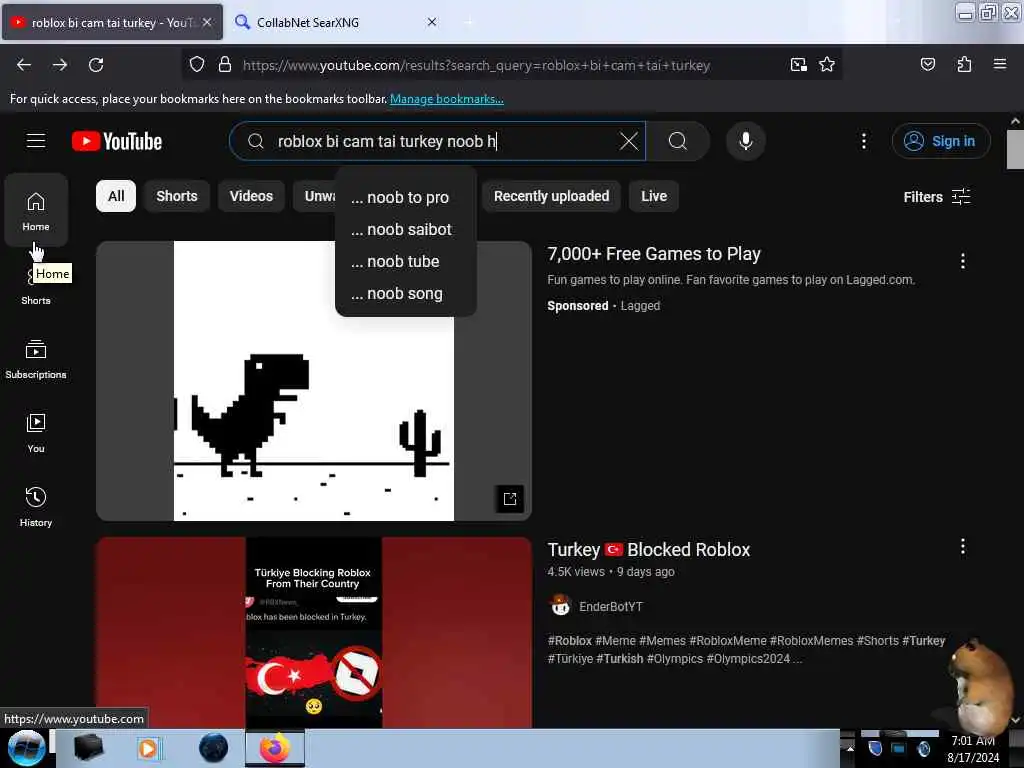Click the external link icon on ad thumbnail

(x=509, y=499)
